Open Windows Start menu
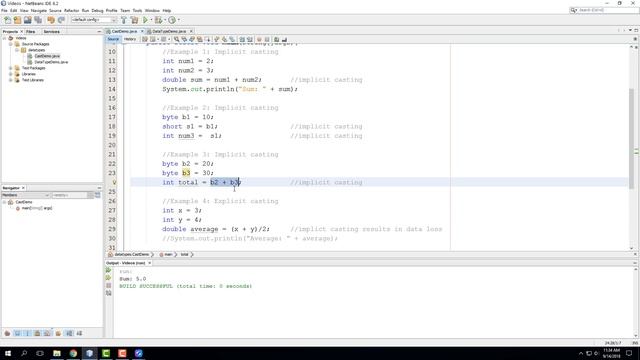Image resolution: width=640 pixels, height=360 pixels. 8,353
